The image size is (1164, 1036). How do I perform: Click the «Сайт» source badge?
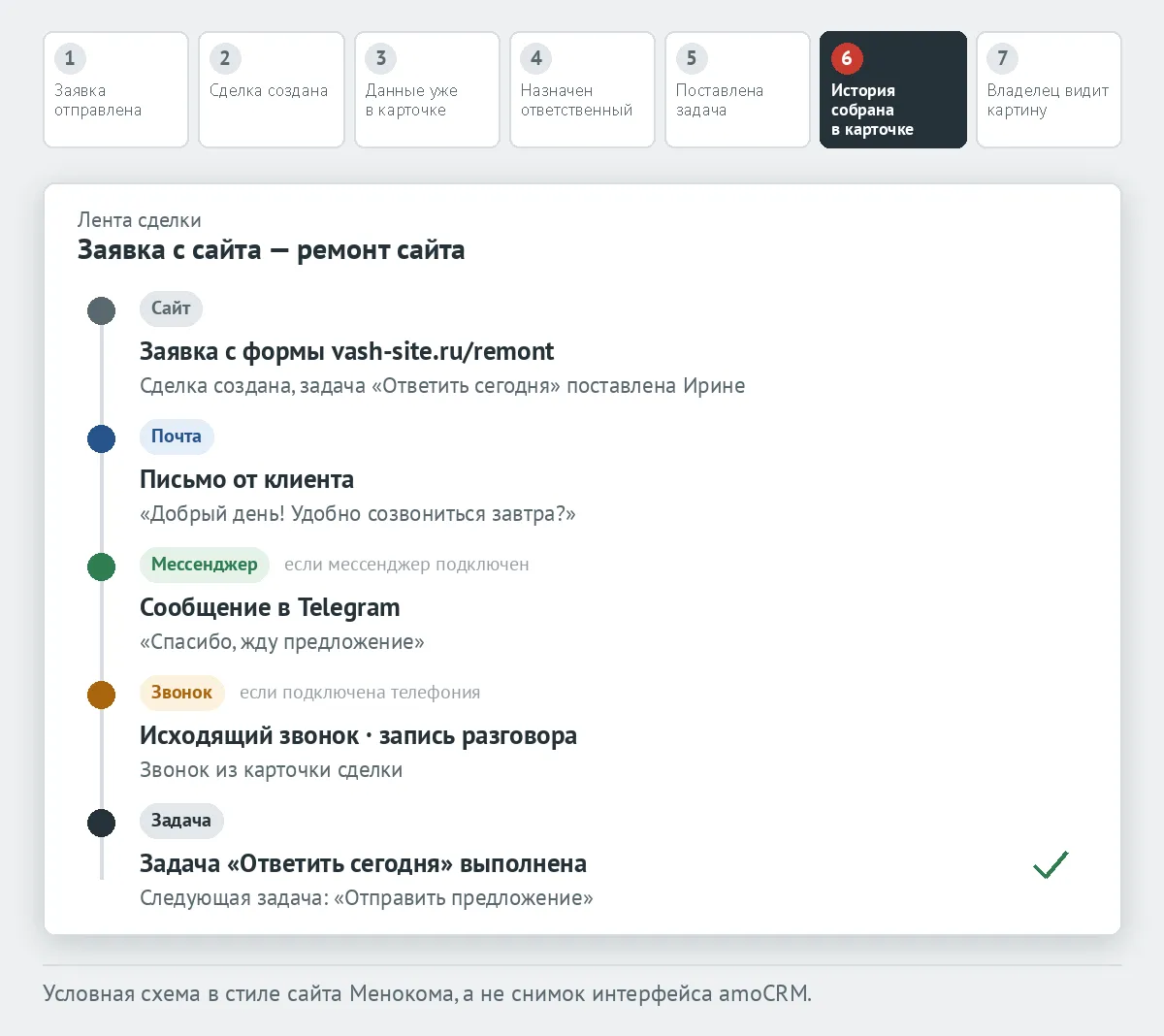(x=171, y=308)
